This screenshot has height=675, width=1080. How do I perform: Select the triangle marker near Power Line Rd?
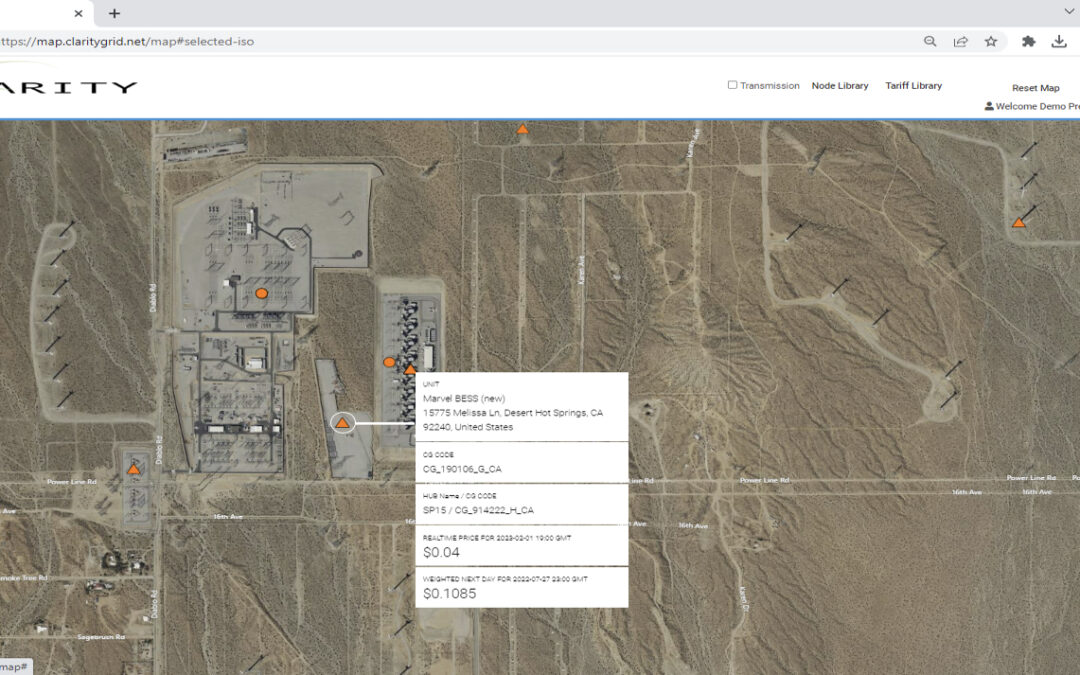[134, 470]
